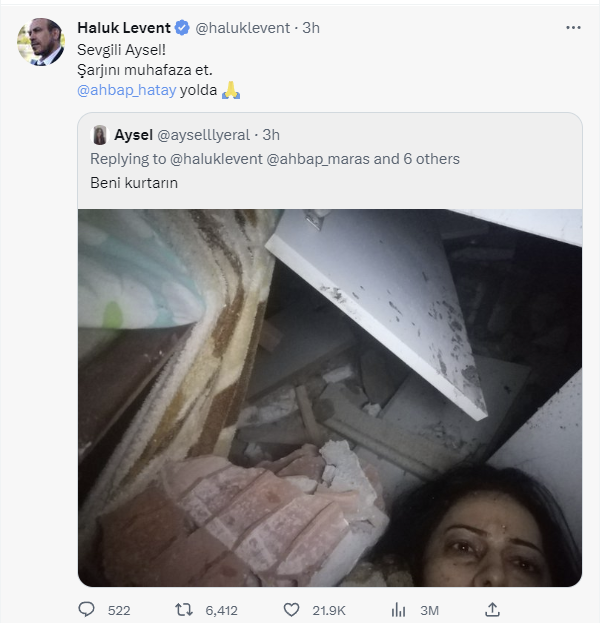
Task: Click the blue verified badge
Action: pyautogui.click(x=181, y=28)
